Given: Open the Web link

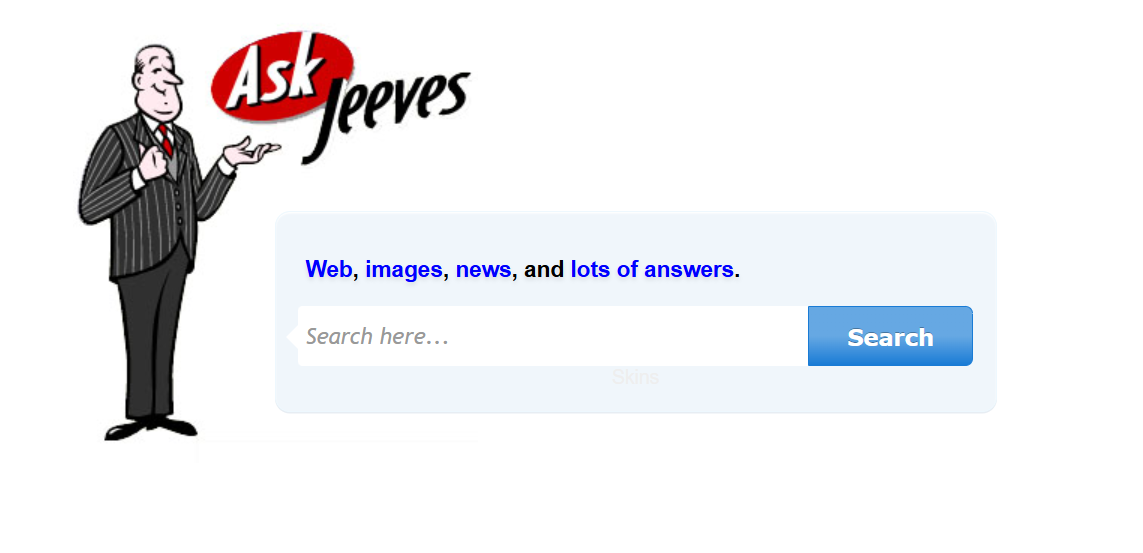Looking at the screenshot, I should (329, 270).
